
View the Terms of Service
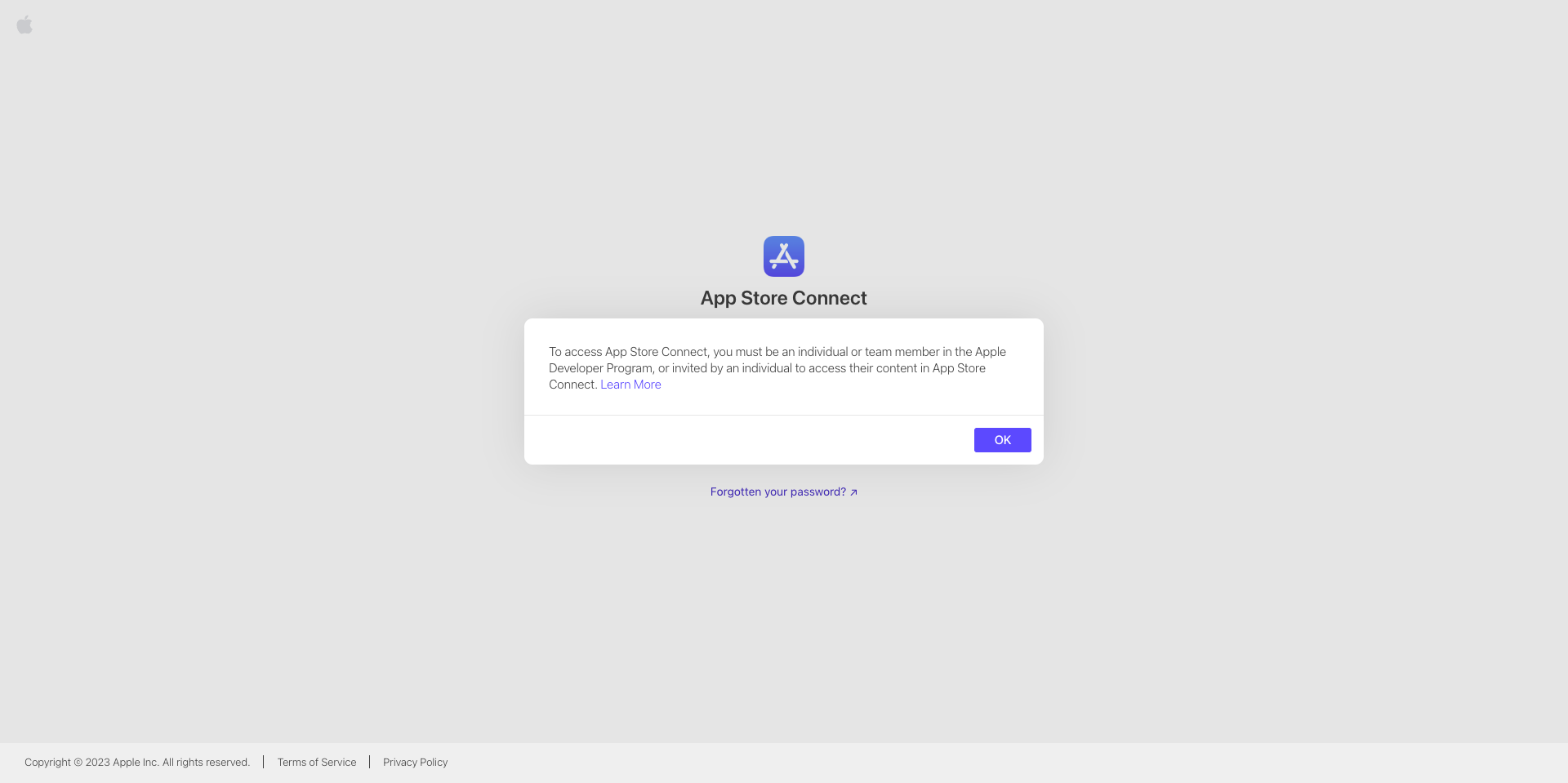tap(317, 762)
